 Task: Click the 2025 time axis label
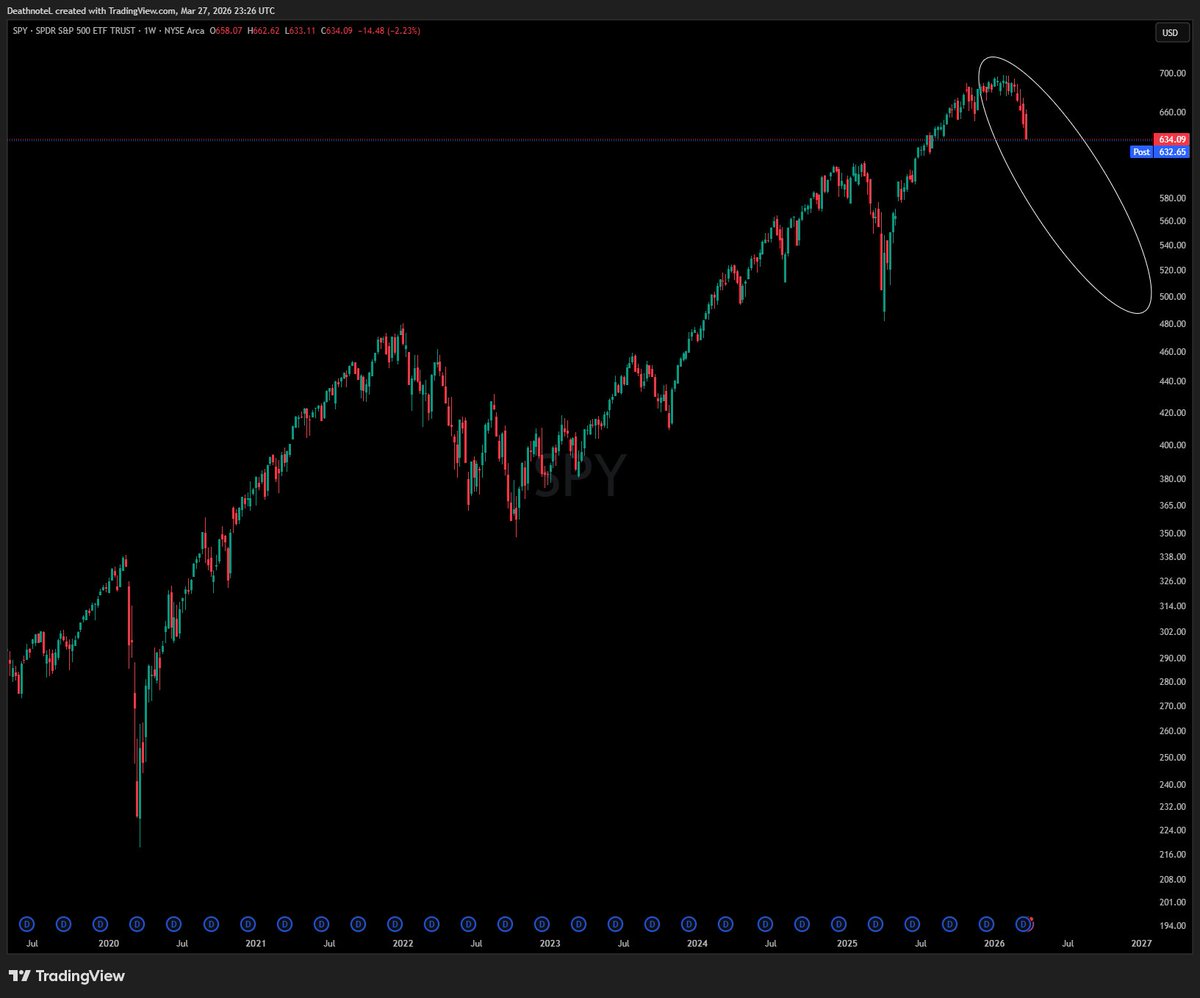pyautogui.click(x=846, y=943)
